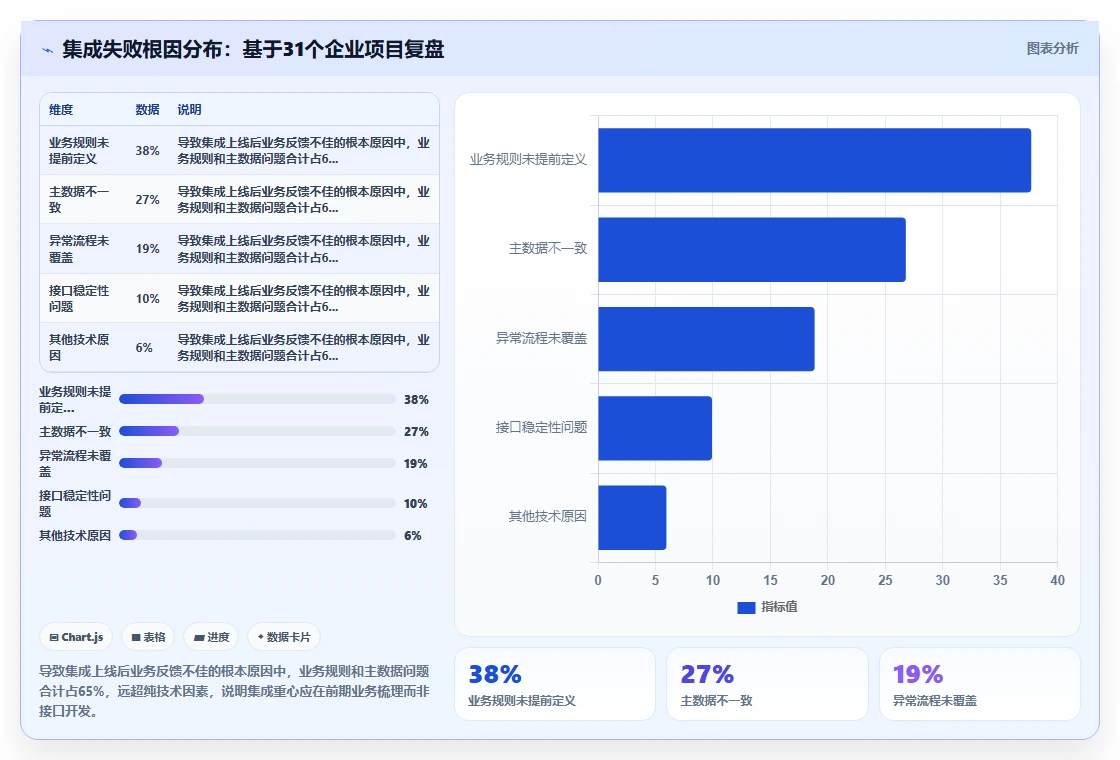Click the lightning icon beside the title

pyautogui.click(x=48, y=50)
